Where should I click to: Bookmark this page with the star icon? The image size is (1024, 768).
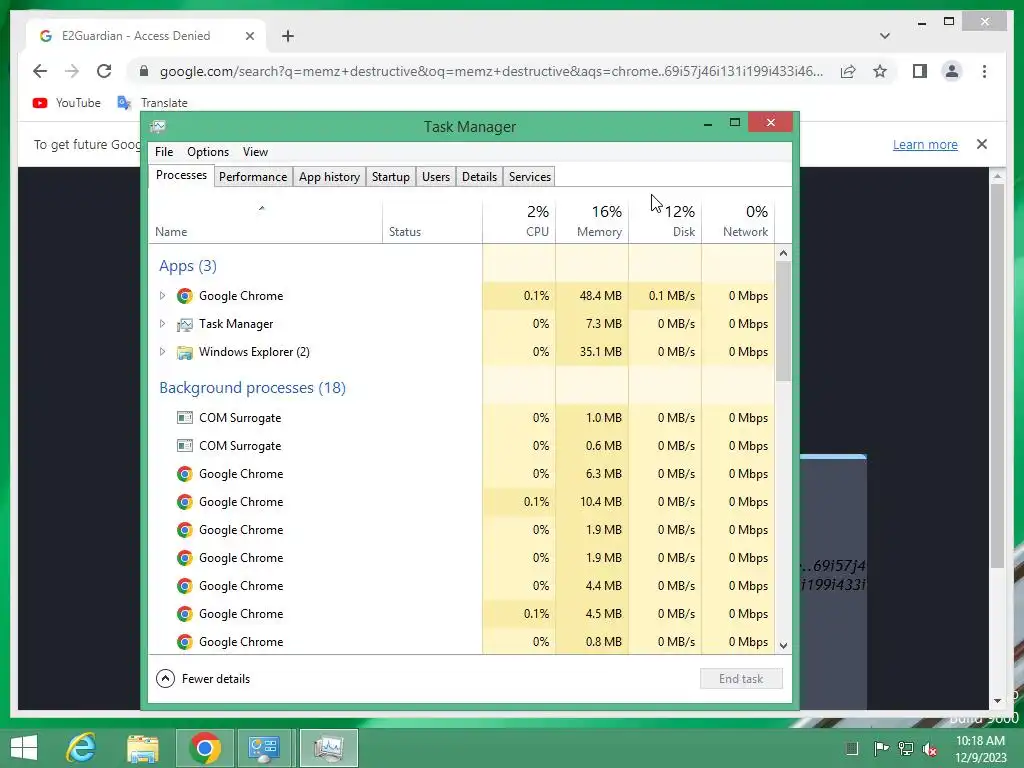point(880,71)
